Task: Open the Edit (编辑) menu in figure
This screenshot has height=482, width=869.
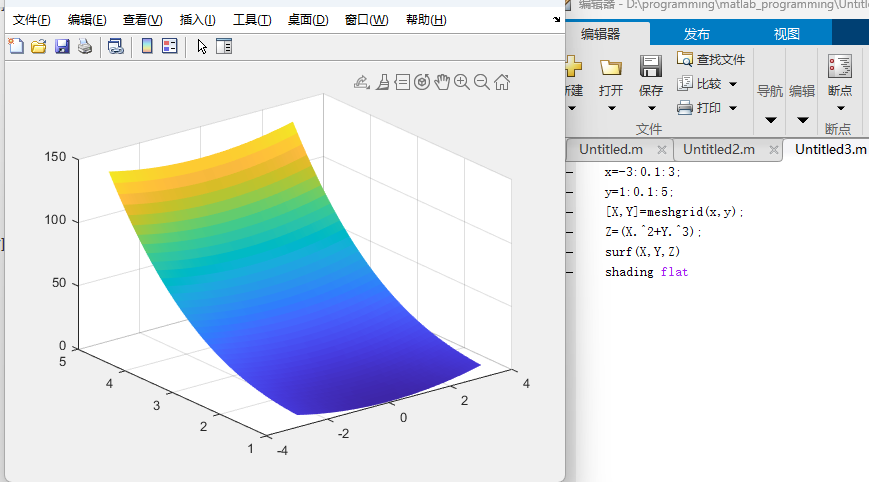Action: pos(87,20)
